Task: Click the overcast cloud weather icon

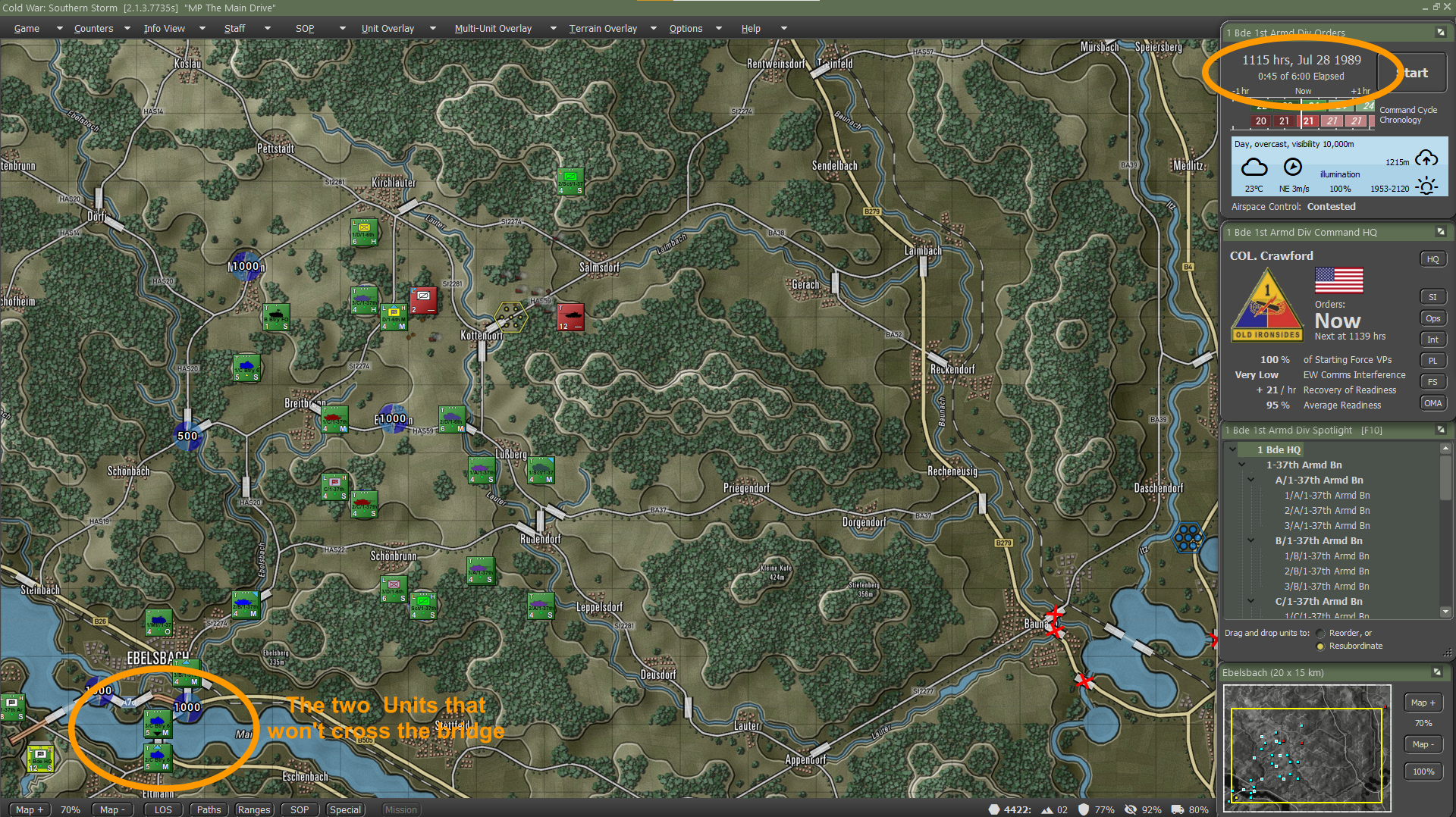Action: coord(1254,167)
